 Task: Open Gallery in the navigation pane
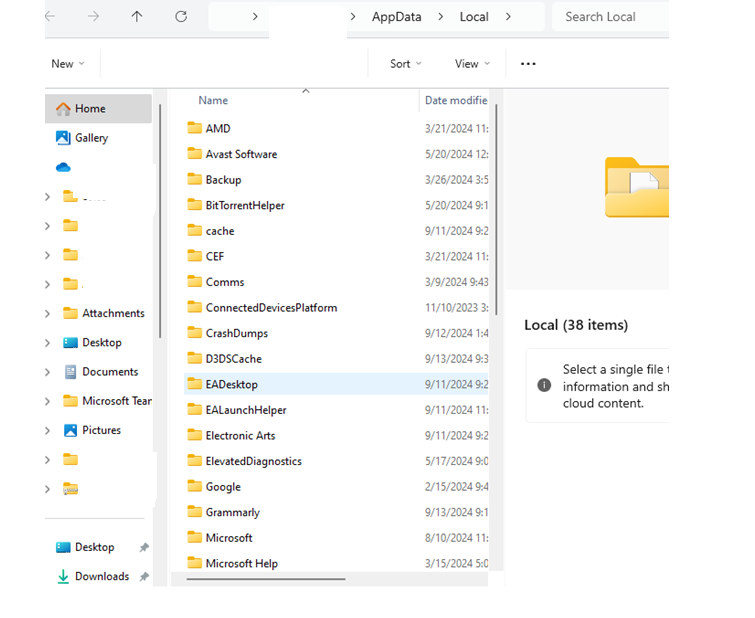[81, 138]
